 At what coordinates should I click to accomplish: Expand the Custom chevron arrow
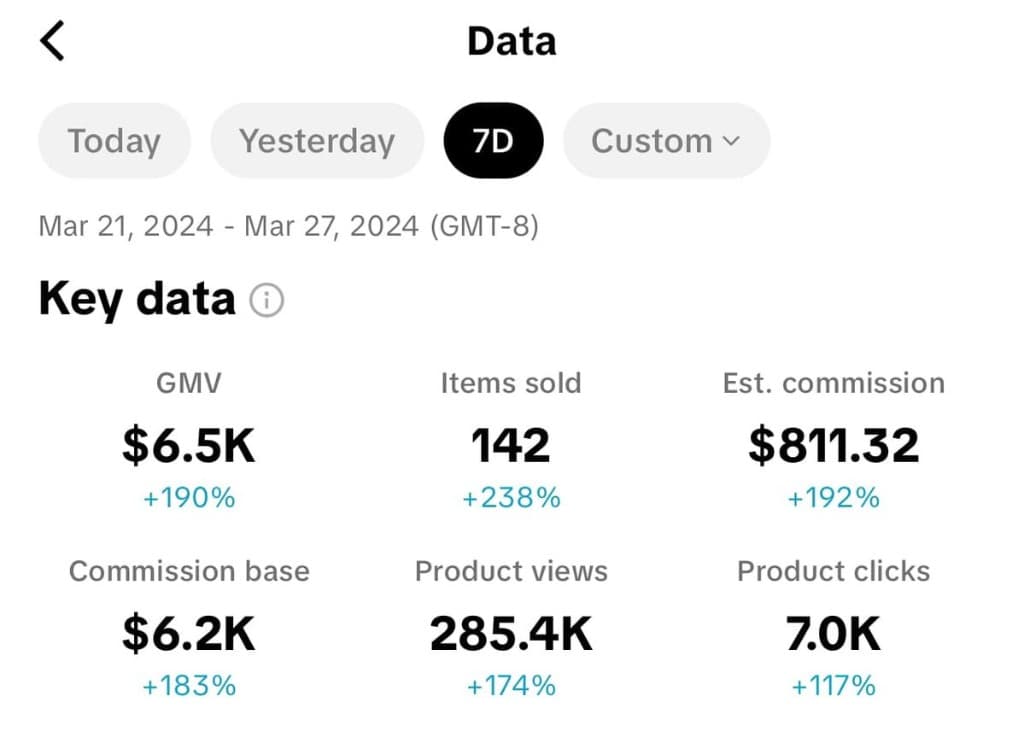pos(729,141)
